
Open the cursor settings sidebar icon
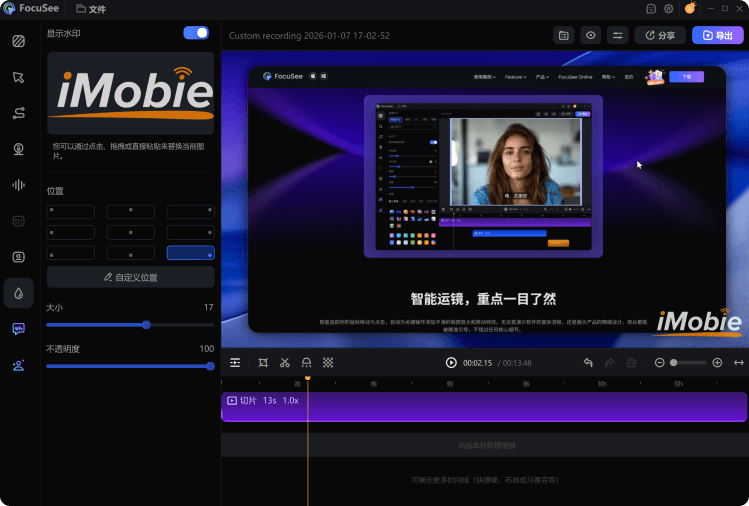click(19, 77)
